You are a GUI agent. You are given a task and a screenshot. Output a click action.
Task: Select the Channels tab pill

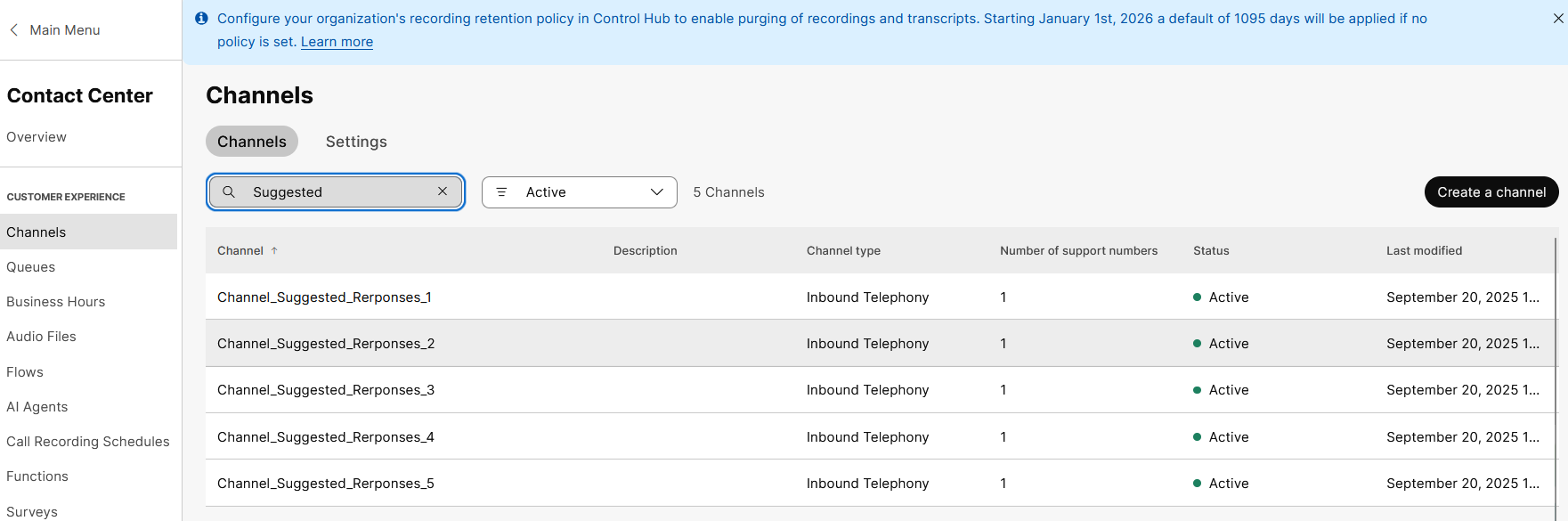[x=251, y=142]
